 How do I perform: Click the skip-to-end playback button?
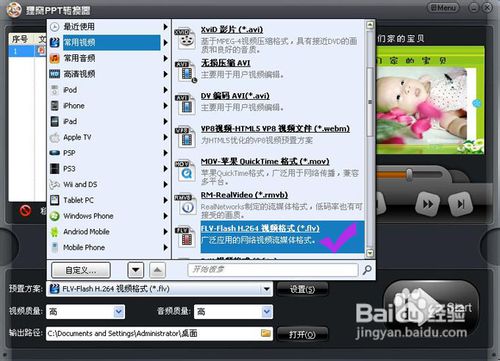(x=460, y=204)
